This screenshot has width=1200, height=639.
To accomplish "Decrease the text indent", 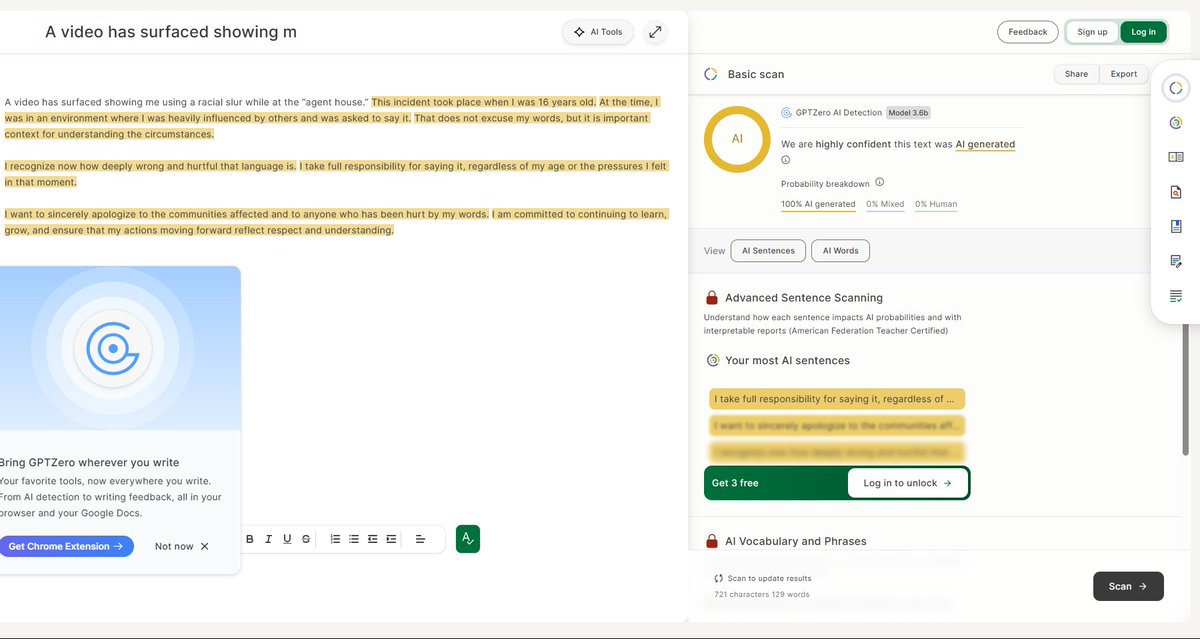I will pyautogui.click(x=373, y=539).
